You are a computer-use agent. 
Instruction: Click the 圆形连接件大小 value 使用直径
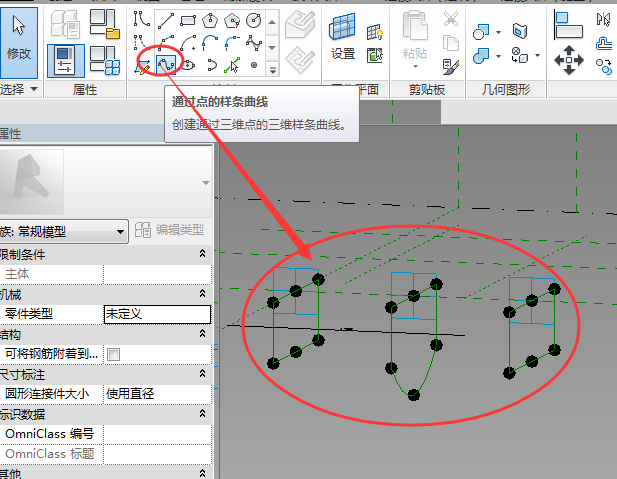click(x=157, y=394)
